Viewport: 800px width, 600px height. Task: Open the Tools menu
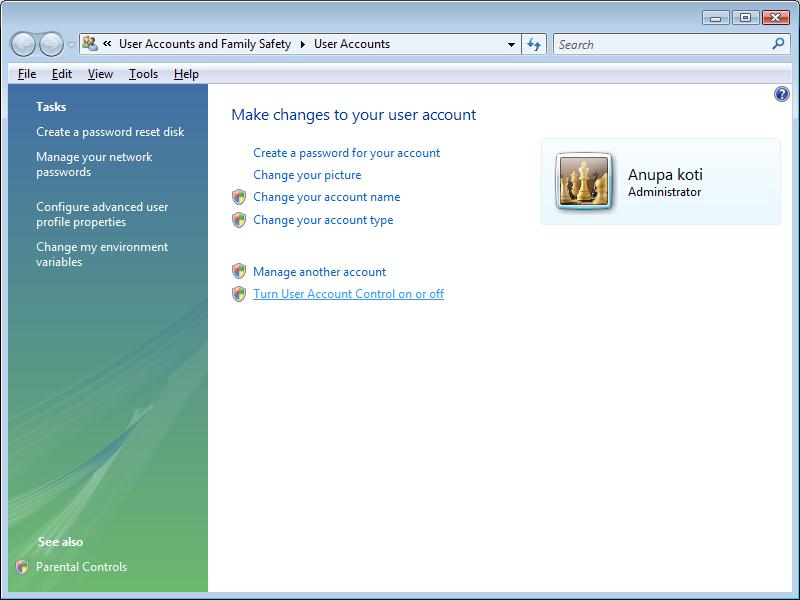[143, 73]
